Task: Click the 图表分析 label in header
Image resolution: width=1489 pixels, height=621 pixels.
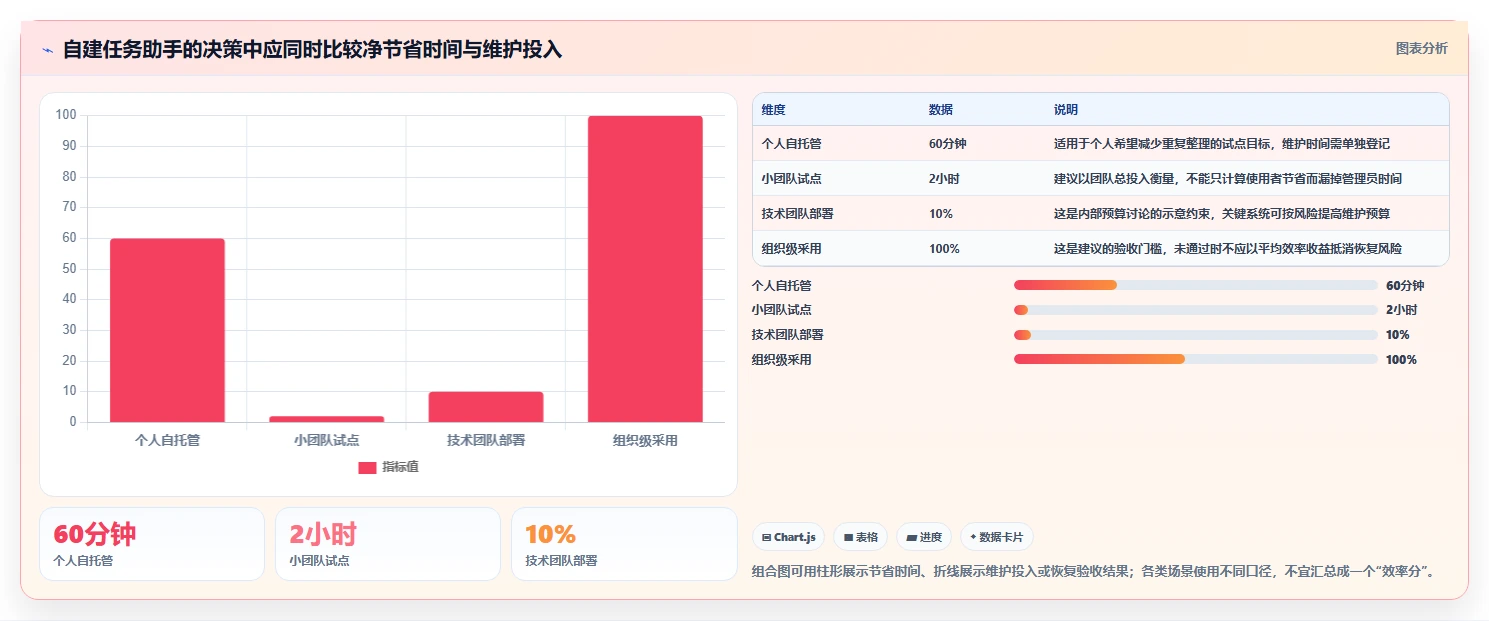Action: point(1421,48)
